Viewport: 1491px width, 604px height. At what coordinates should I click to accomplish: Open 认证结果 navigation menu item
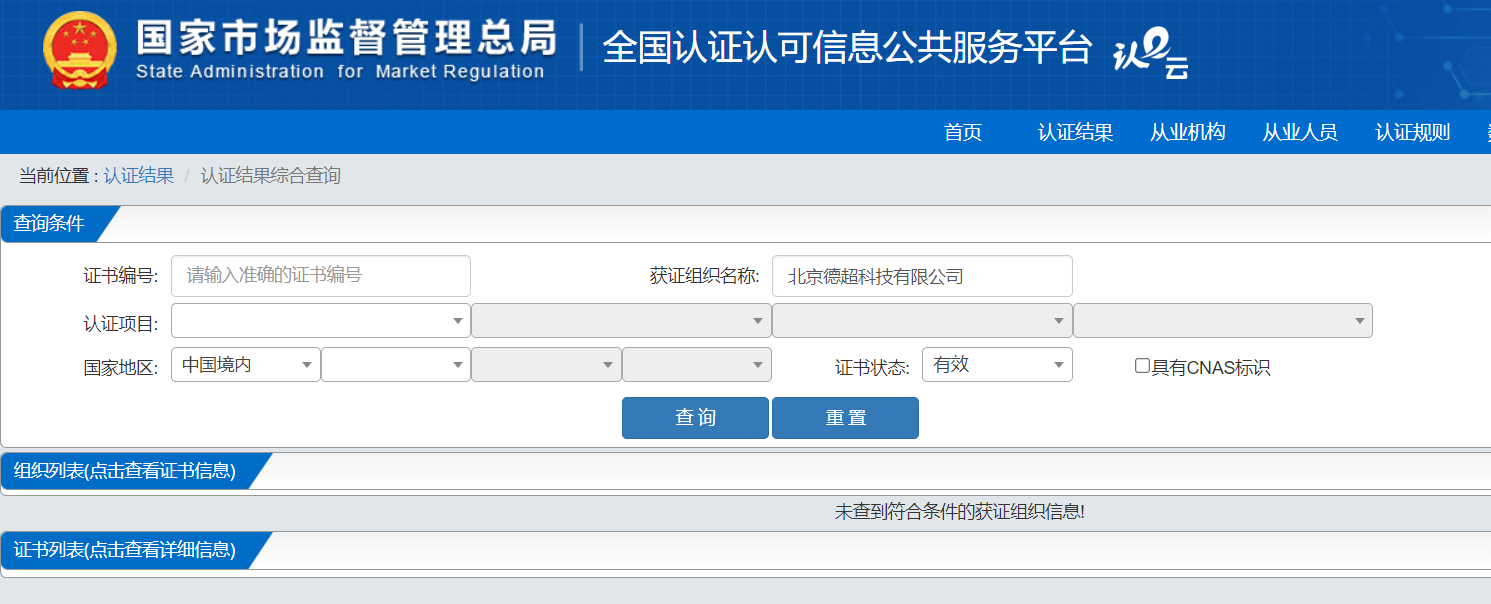click(x=1075, y=132)
